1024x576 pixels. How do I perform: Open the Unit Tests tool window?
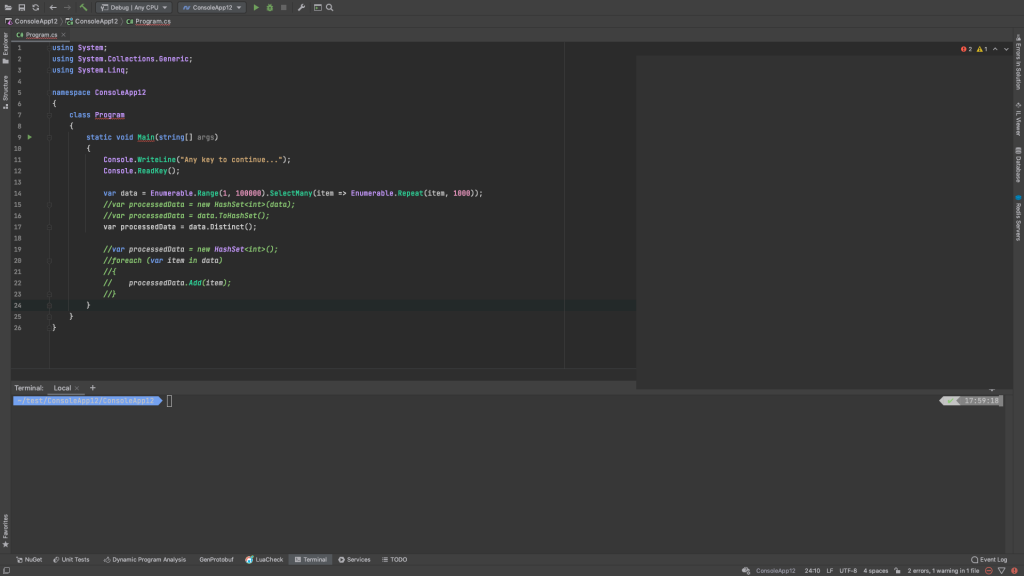tap(71, 560)
